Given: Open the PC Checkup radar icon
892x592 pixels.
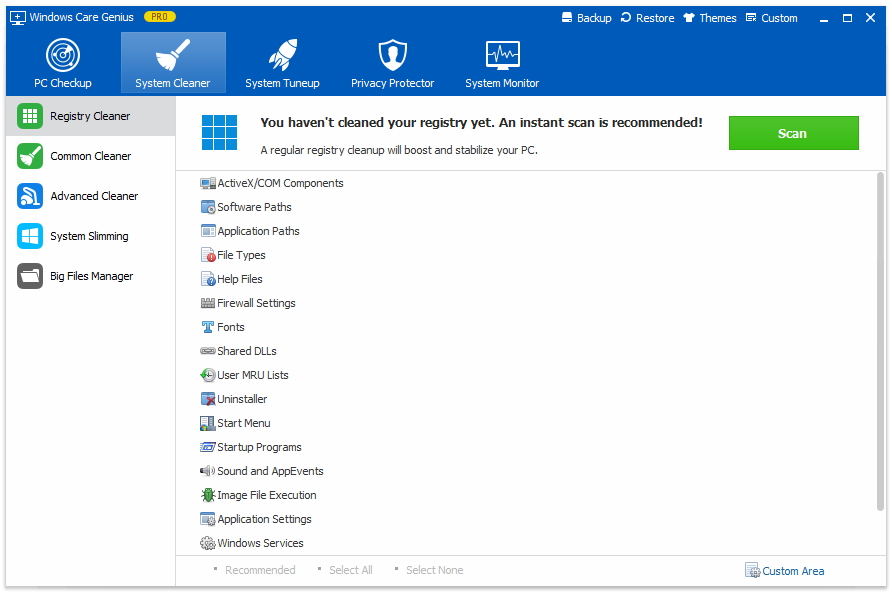Looking at the screenshot, I should tap(63, 55).
